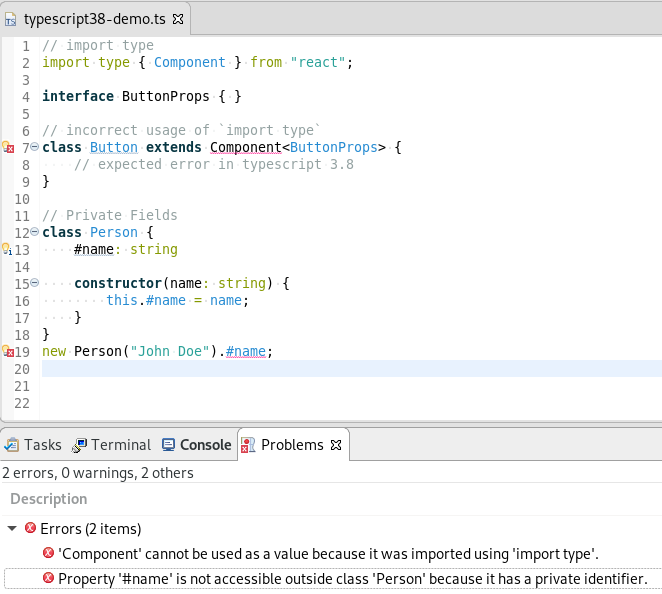Click the Console tab monitor icon
The height and width of the screenshot is (594, 662).
pos(168,445)
